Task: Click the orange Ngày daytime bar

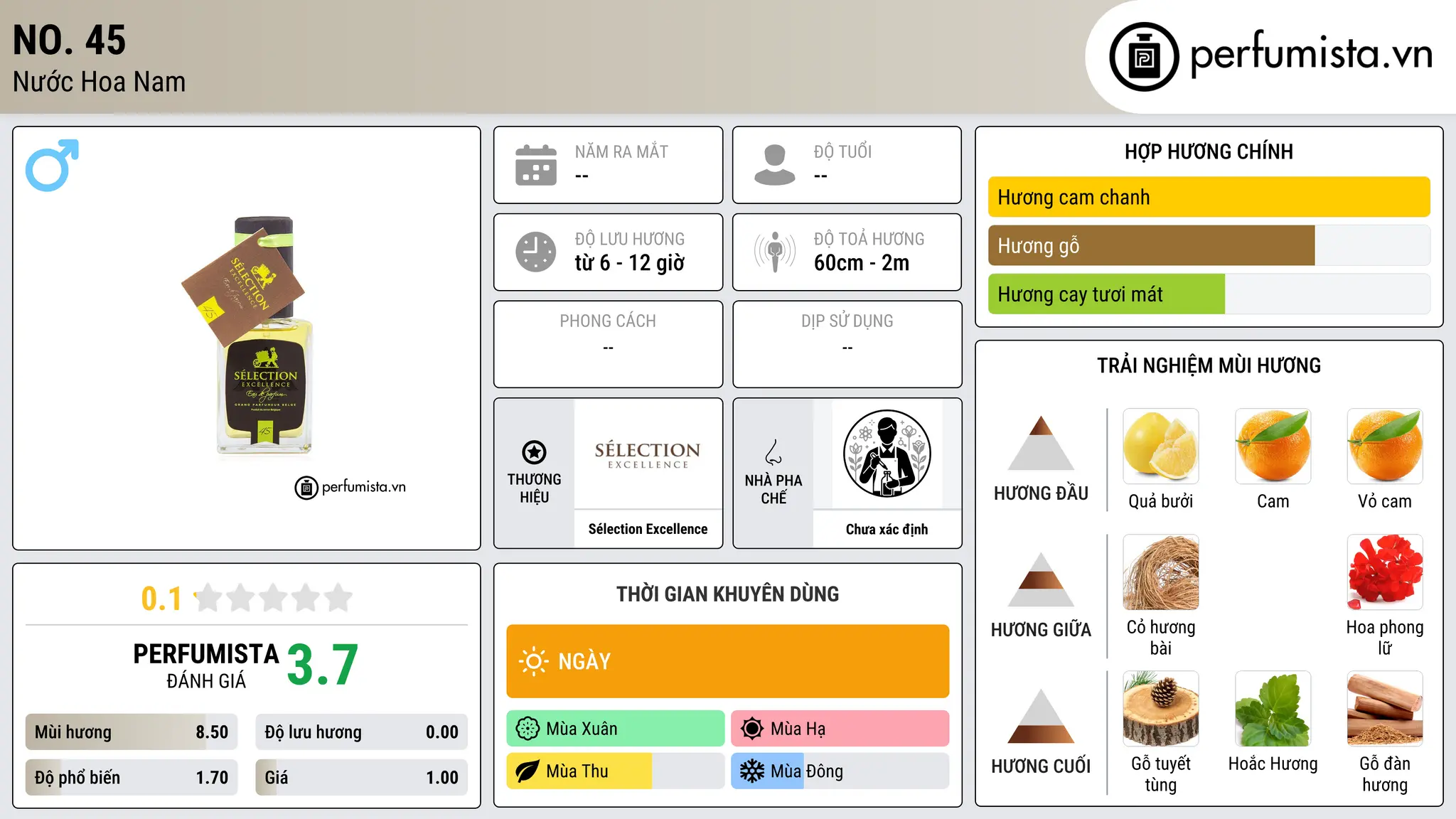Action: [x=727, y=661]
